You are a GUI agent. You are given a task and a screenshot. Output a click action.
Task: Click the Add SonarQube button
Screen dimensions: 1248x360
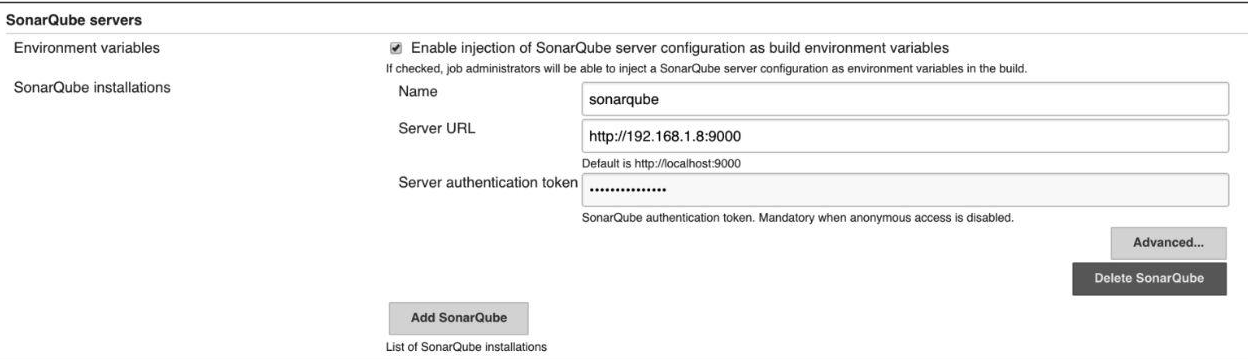click(458, 318)
